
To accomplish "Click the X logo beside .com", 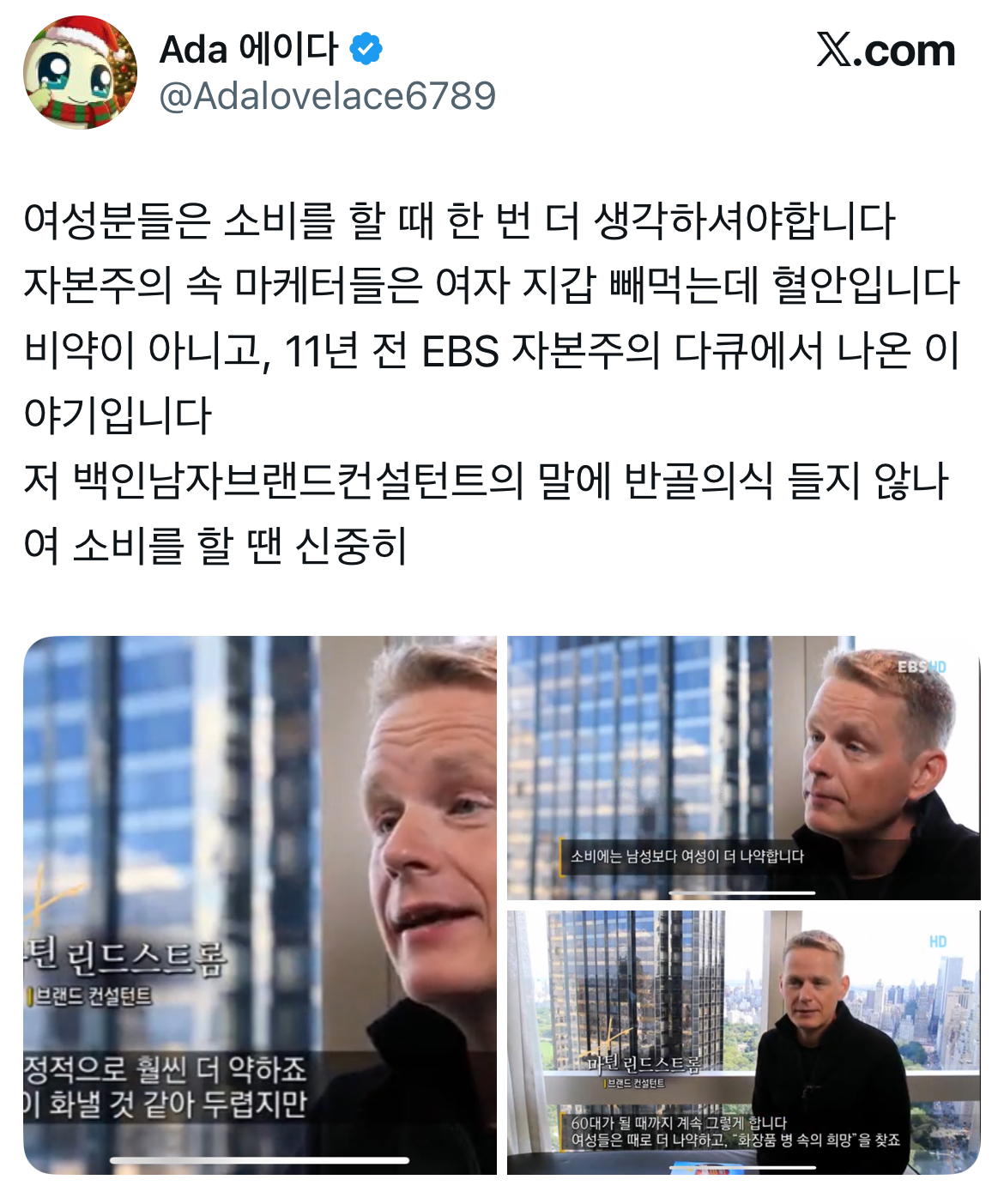I will coord(834,50).
